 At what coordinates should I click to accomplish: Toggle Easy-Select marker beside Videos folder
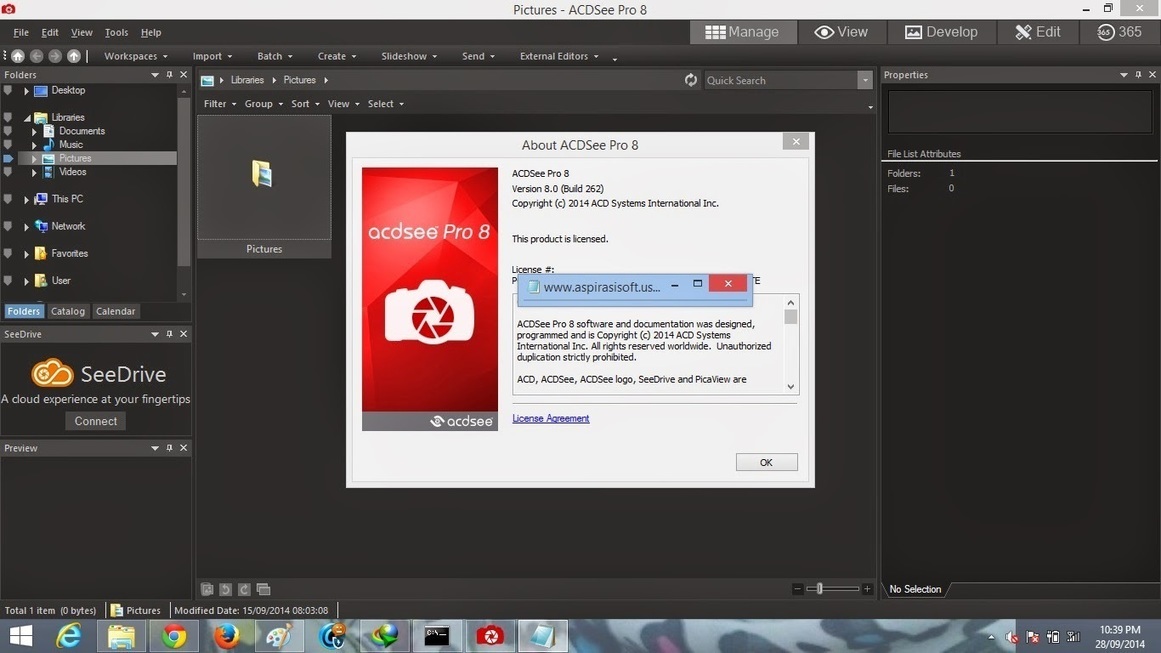[7, 172]
